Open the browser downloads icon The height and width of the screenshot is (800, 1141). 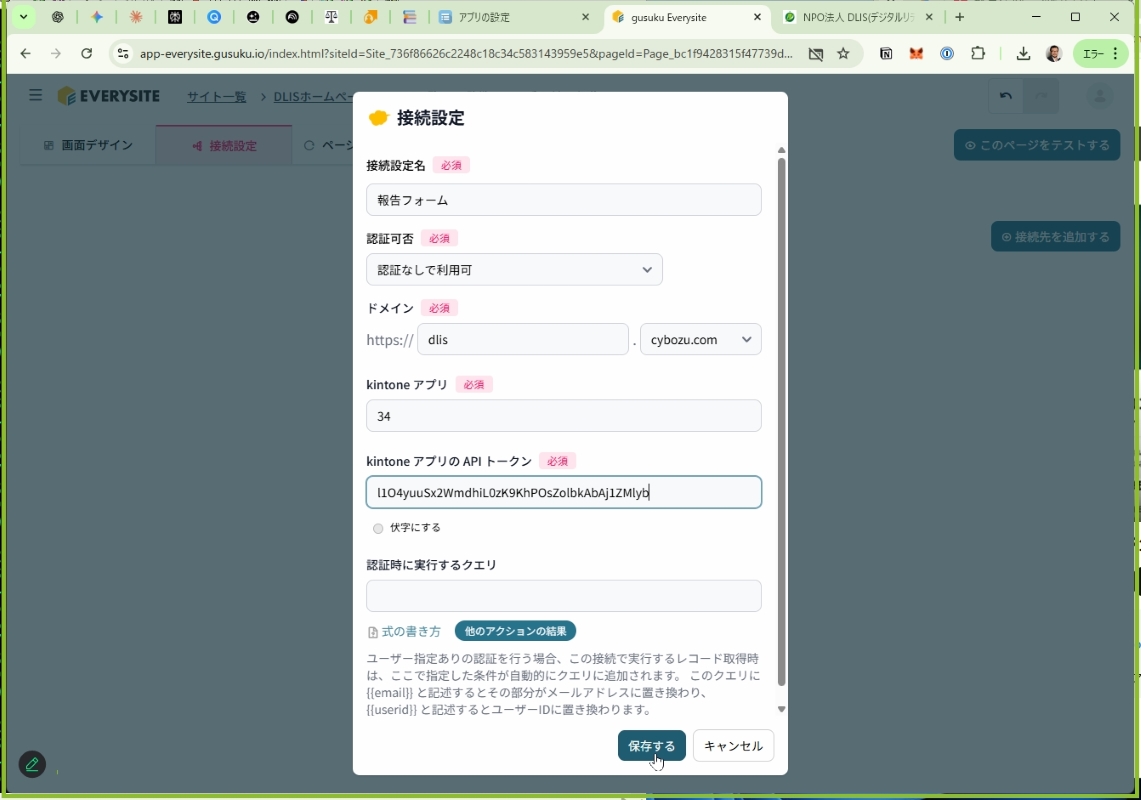1023,53
